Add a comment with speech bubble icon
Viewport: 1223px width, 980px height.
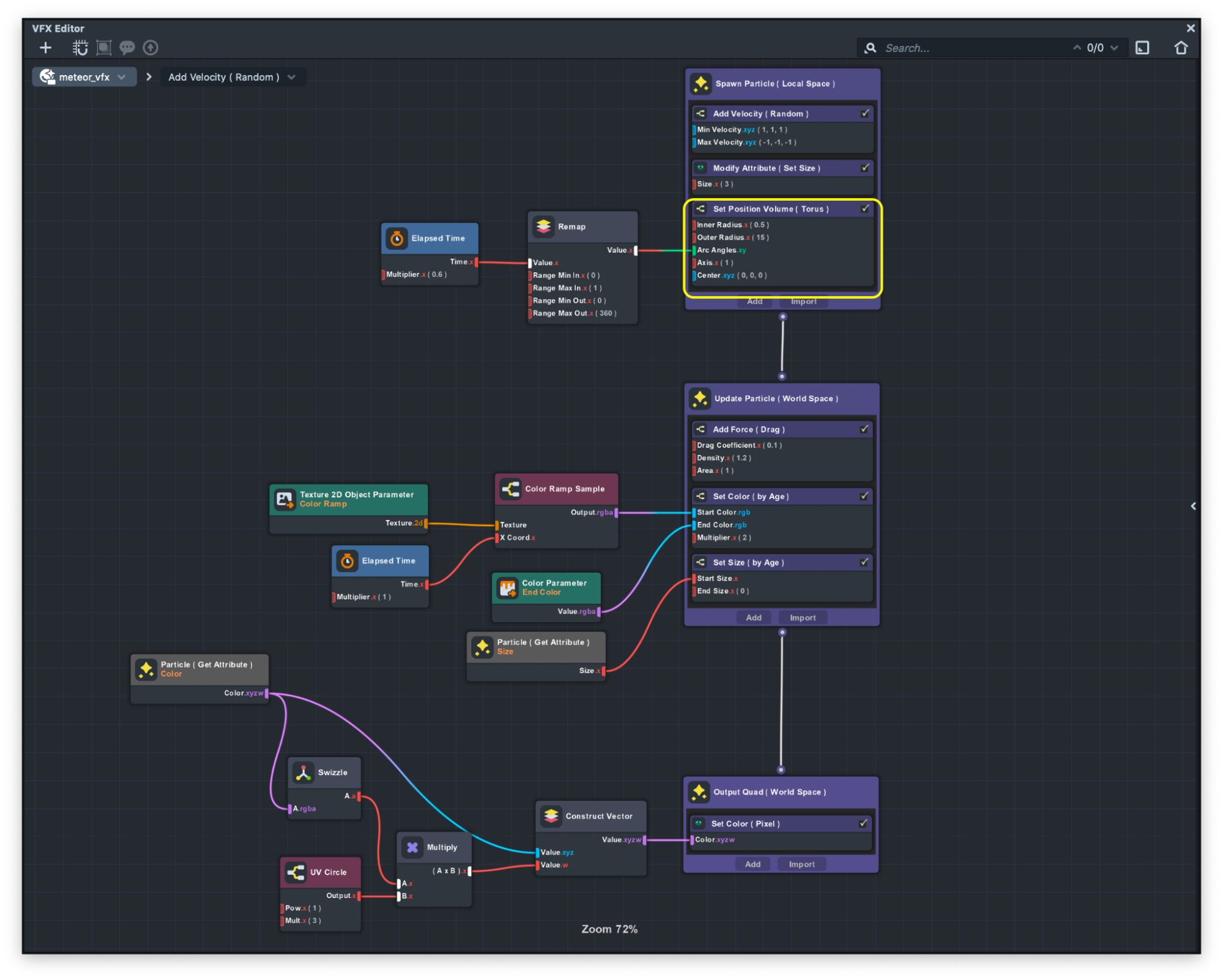[x=127, y=48]
